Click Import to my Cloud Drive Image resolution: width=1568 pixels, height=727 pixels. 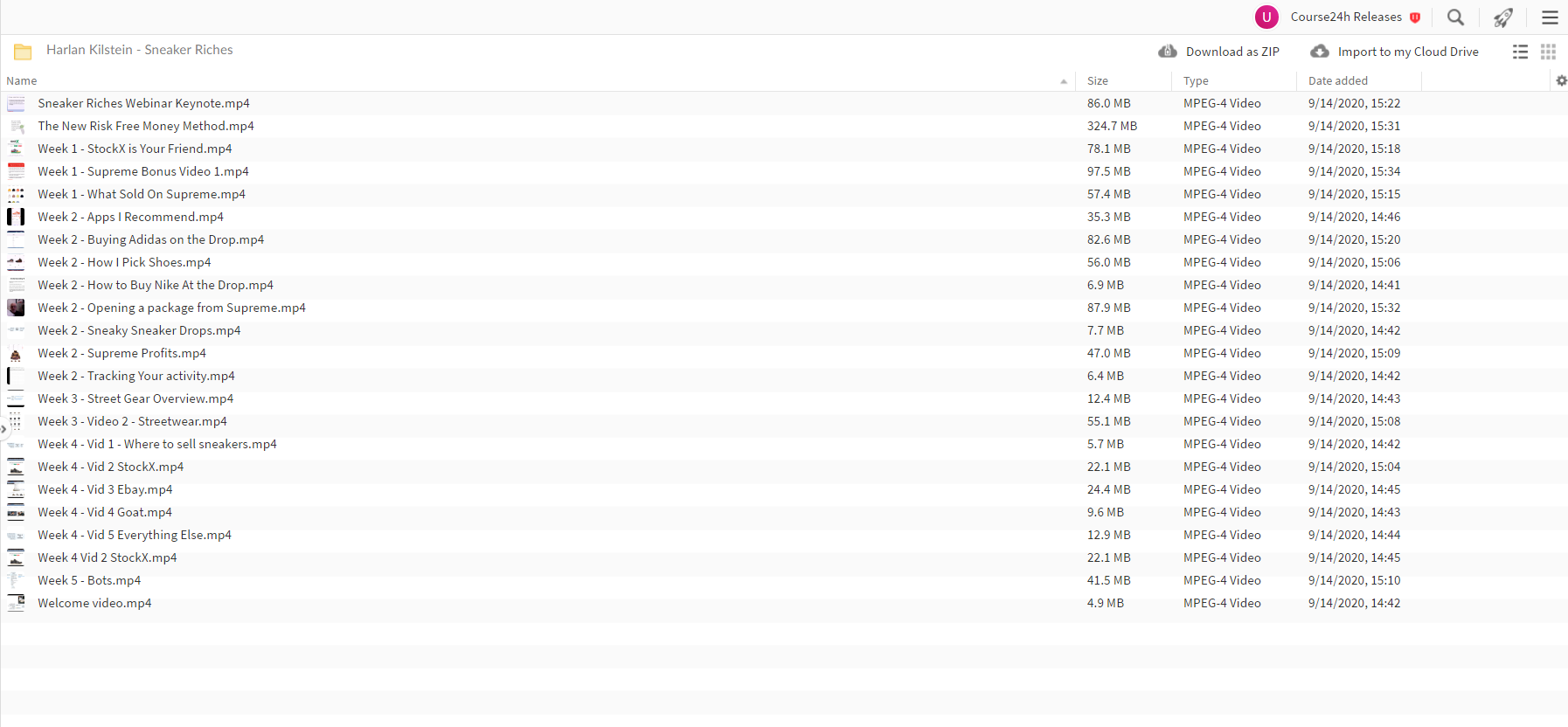coord(1394,52)
